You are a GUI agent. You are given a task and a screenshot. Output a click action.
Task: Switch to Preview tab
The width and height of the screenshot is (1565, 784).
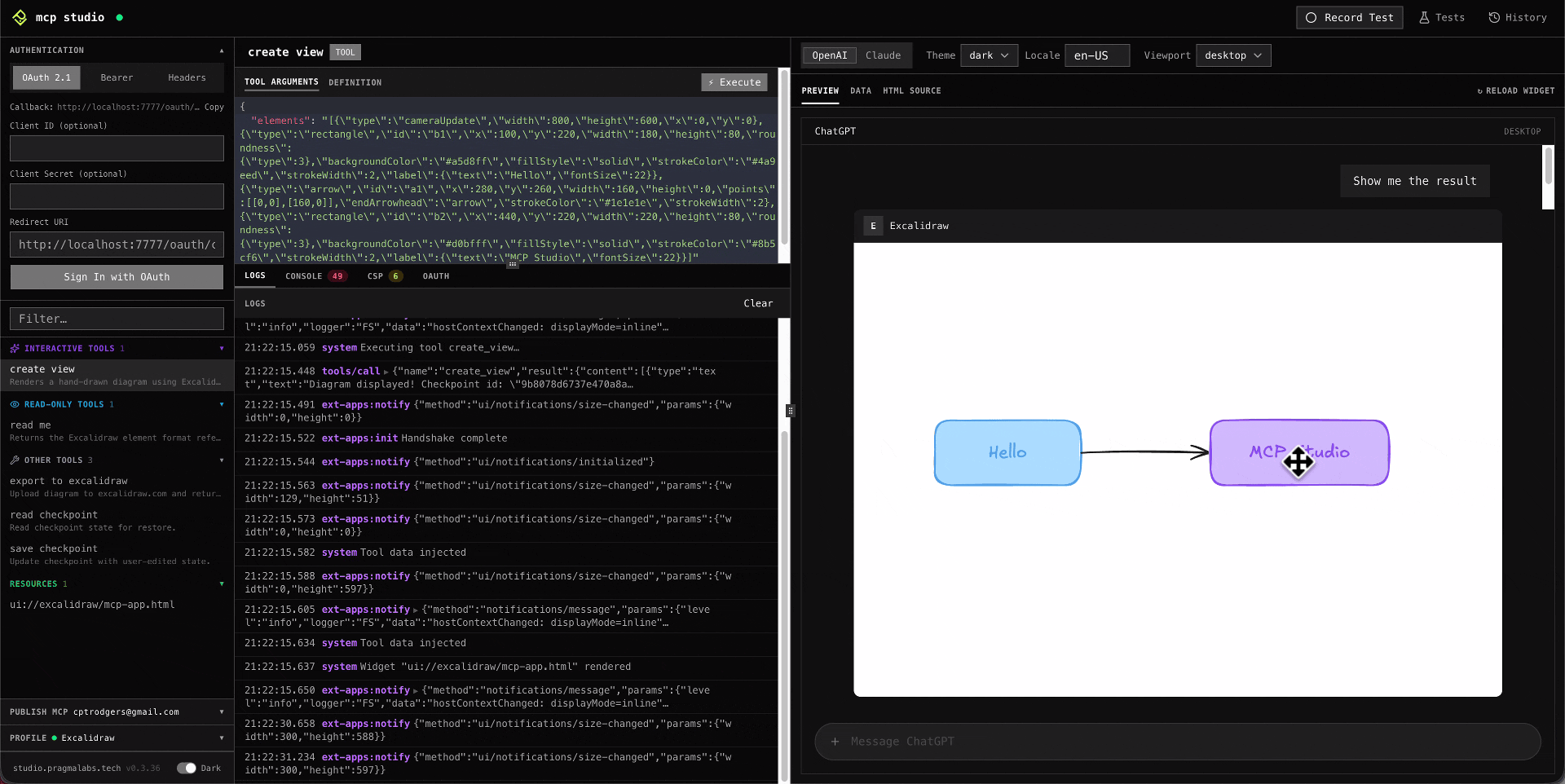coord(820,91)
